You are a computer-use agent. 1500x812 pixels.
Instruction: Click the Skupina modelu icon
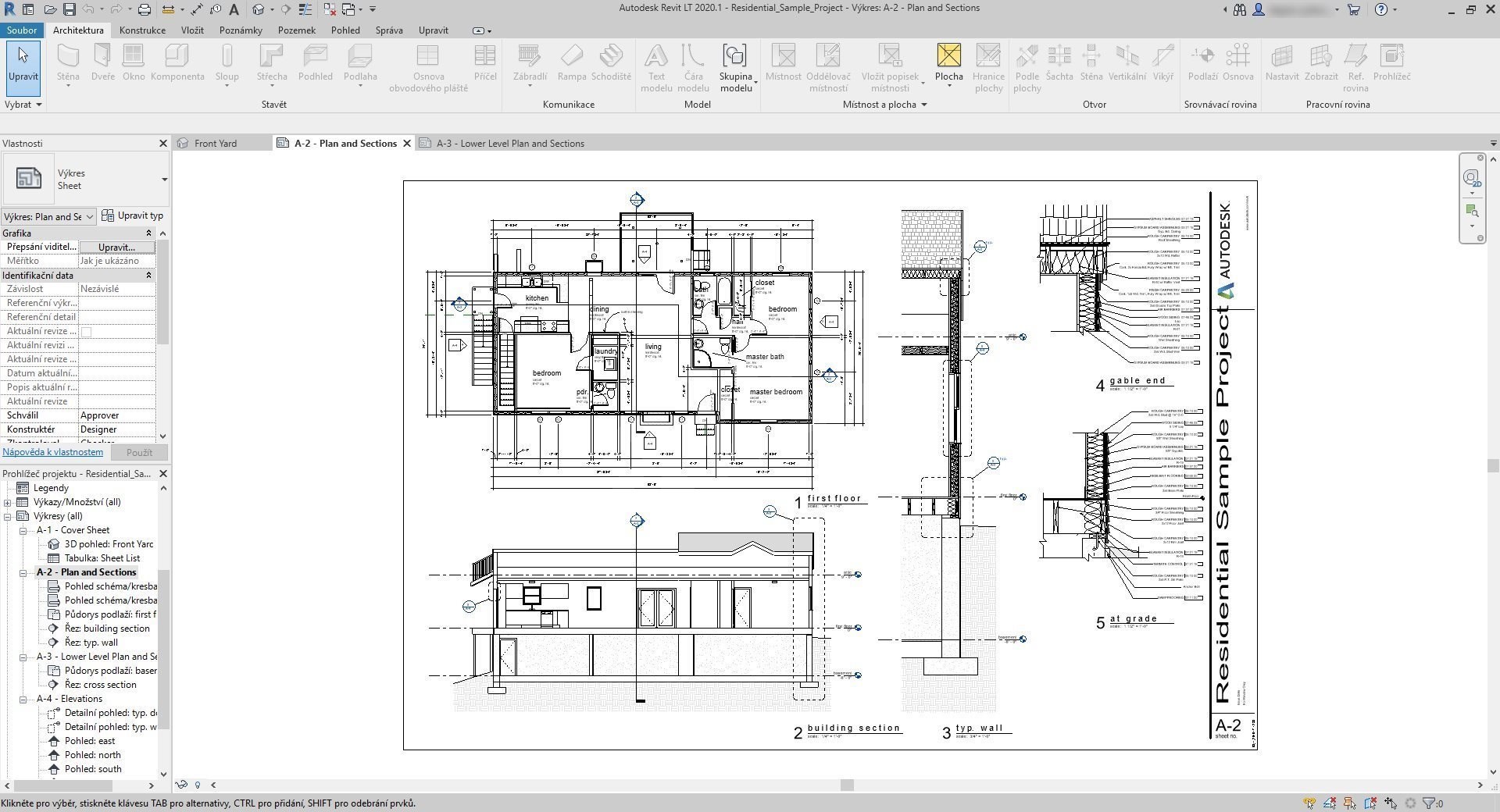(x=734, y=55)
